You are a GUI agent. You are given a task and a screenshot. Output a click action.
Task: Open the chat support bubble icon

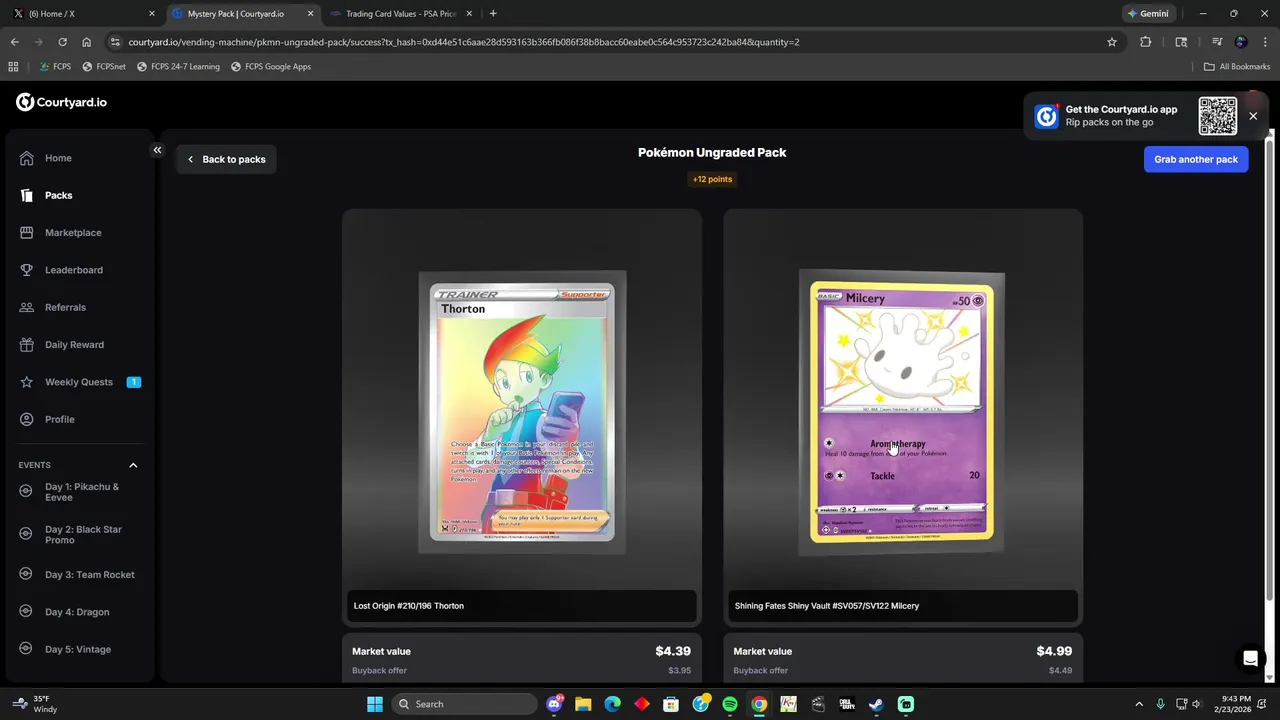pos(1250,658)
